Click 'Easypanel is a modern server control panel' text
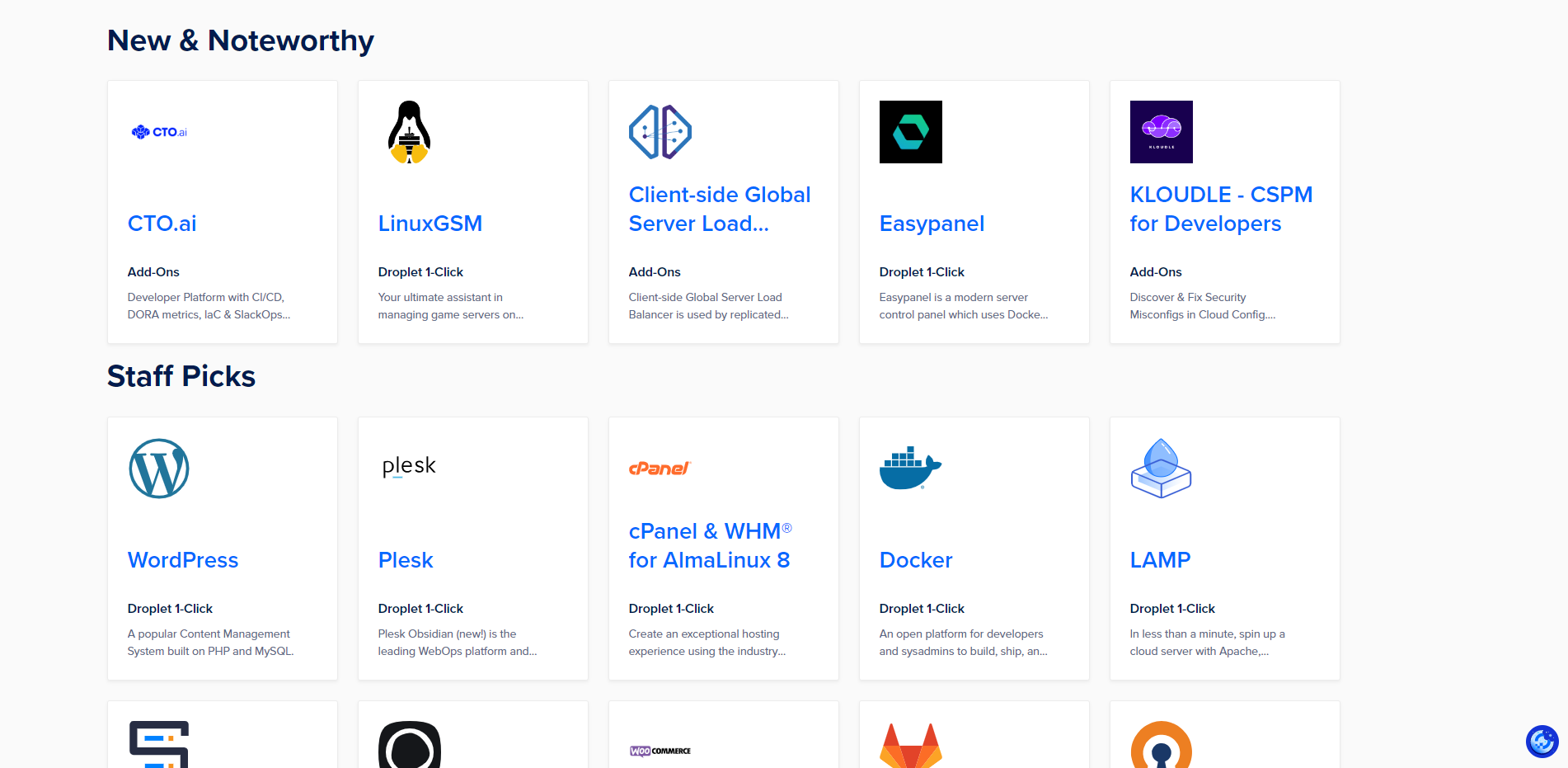The height and width of the screenshot is (768, 1568). (964, 306)
